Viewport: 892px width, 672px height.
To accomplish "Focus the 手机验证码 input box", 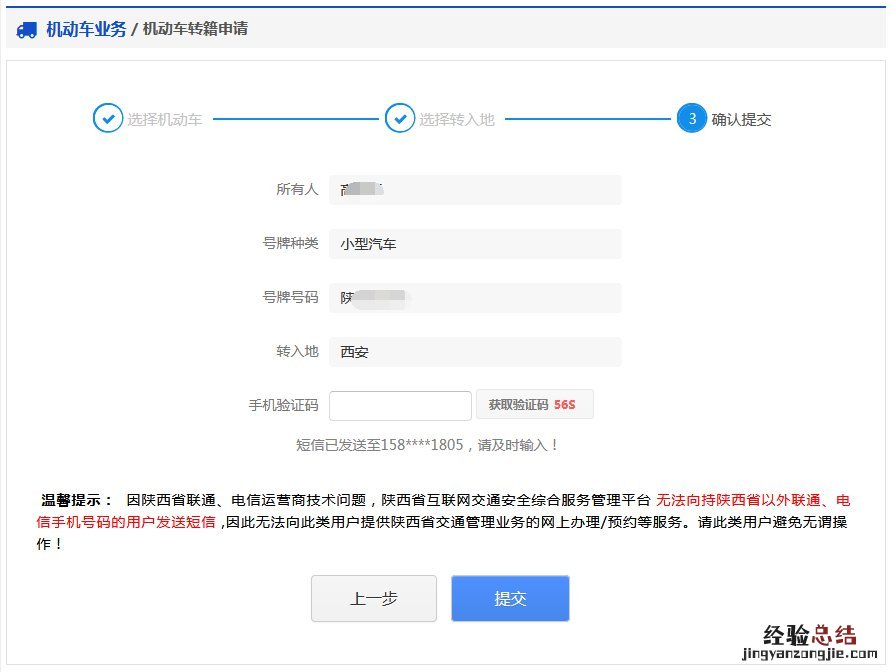I will pyautogui.click(x=400, y=405).
